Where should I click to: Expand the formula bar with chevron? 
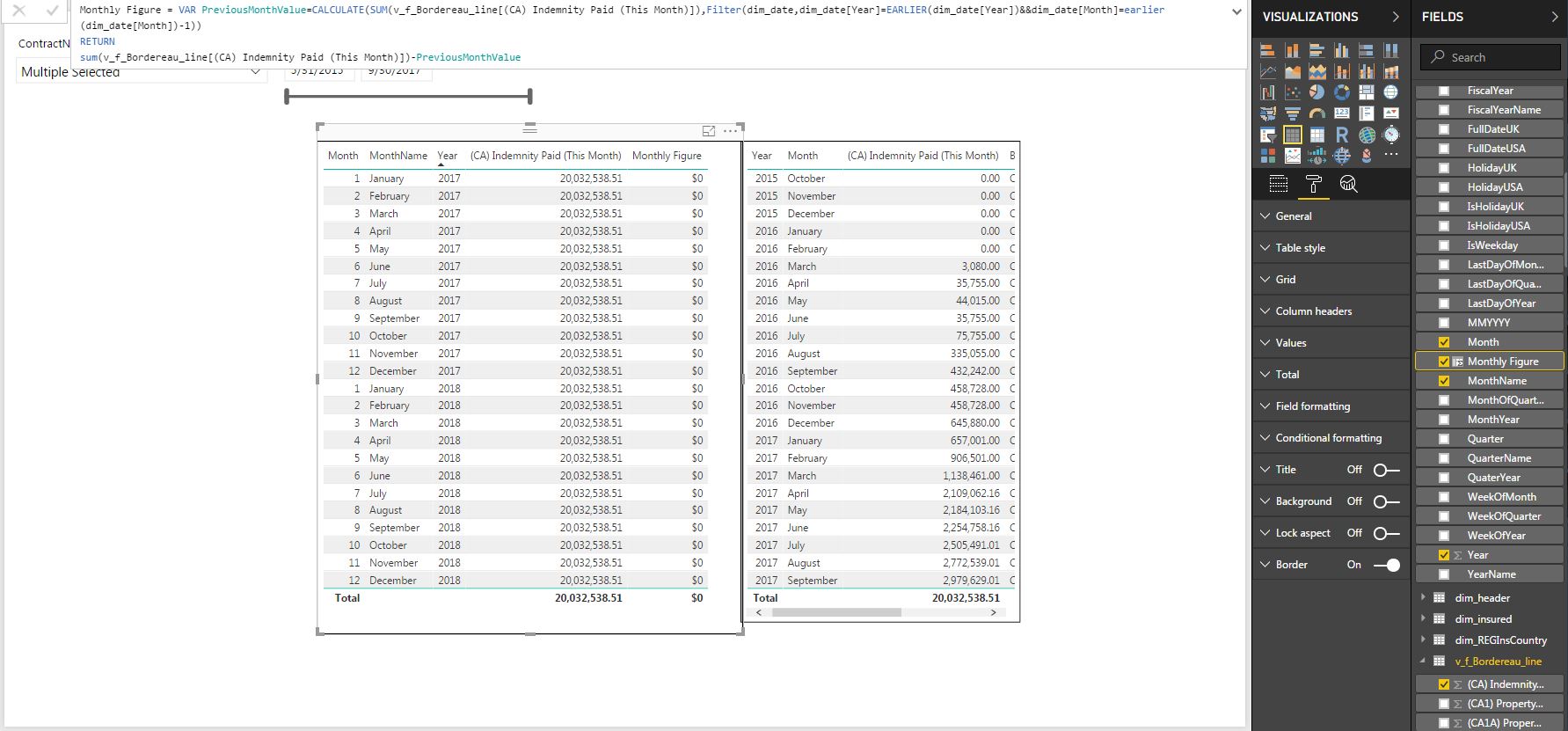1236,12
